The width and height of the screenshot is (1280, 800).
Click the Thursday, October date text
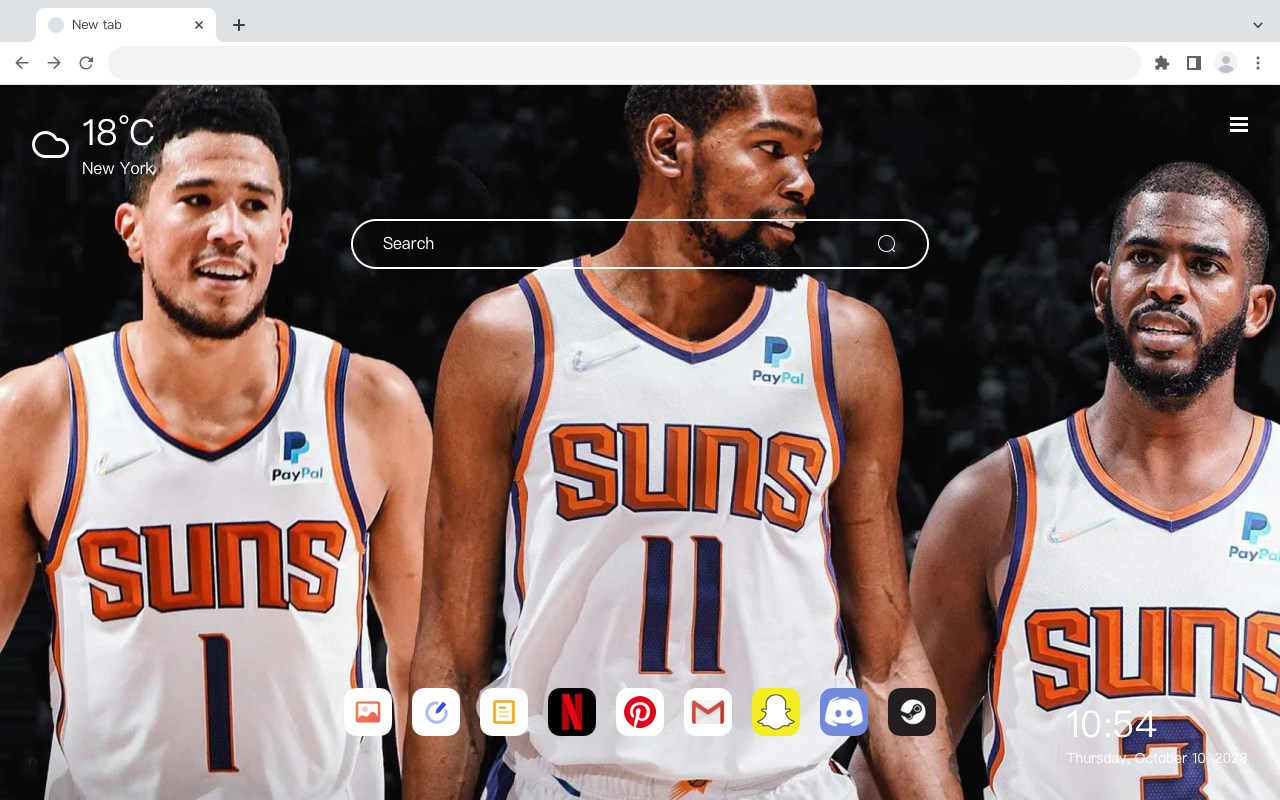[1157, 758]
